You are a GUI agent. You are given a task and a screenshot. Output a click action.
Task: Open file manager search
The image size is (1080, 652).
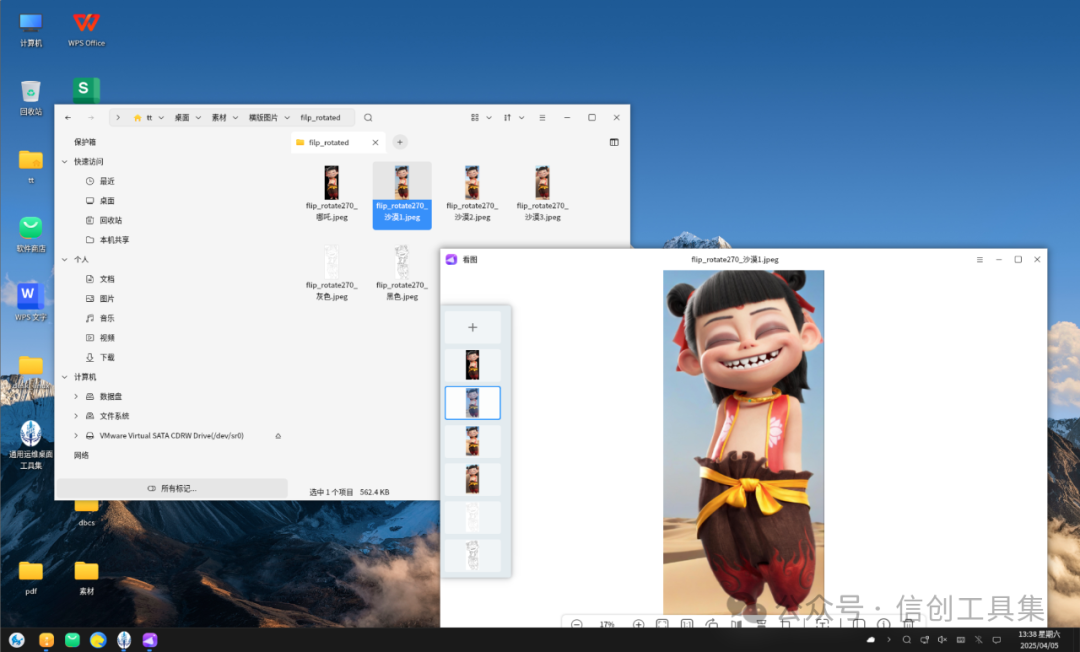(368, 118)
